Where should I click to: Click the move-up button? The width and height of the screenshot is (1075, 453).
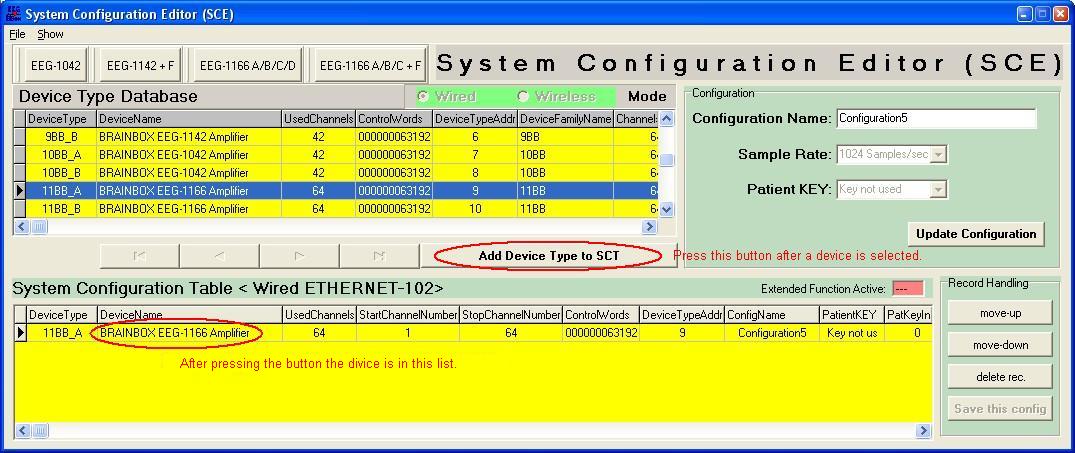coord(1000,313)
